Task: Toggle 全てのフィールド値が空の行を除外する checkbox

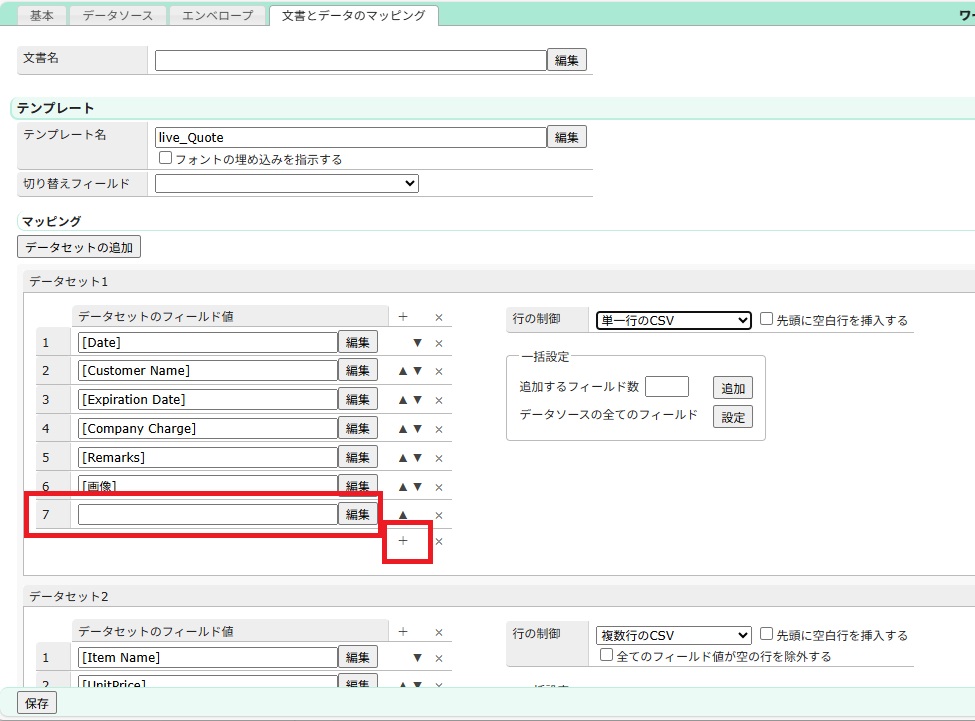Action: point(606,656)
